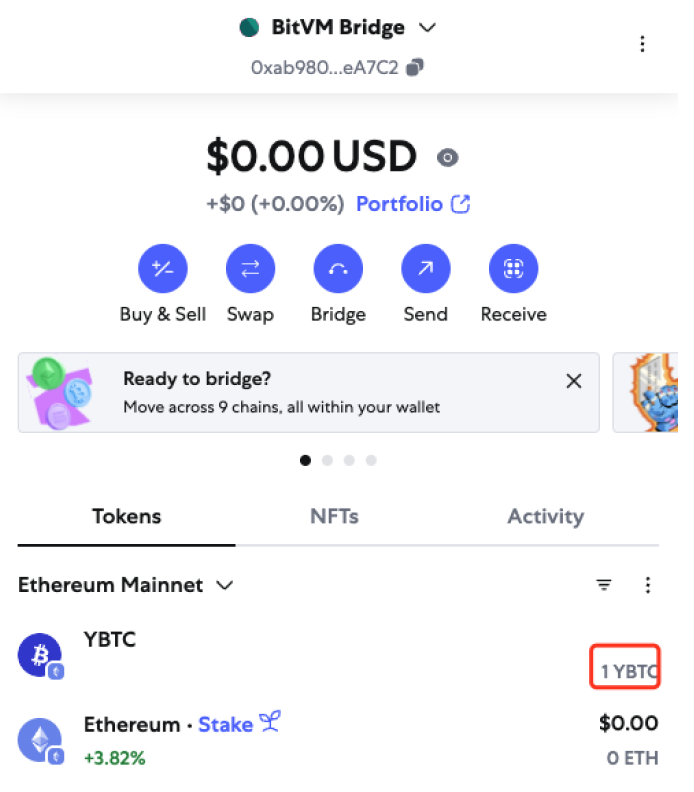The image size is (694, 792).
Task: Hide the balance with eye icon
Action: [447, 158]
